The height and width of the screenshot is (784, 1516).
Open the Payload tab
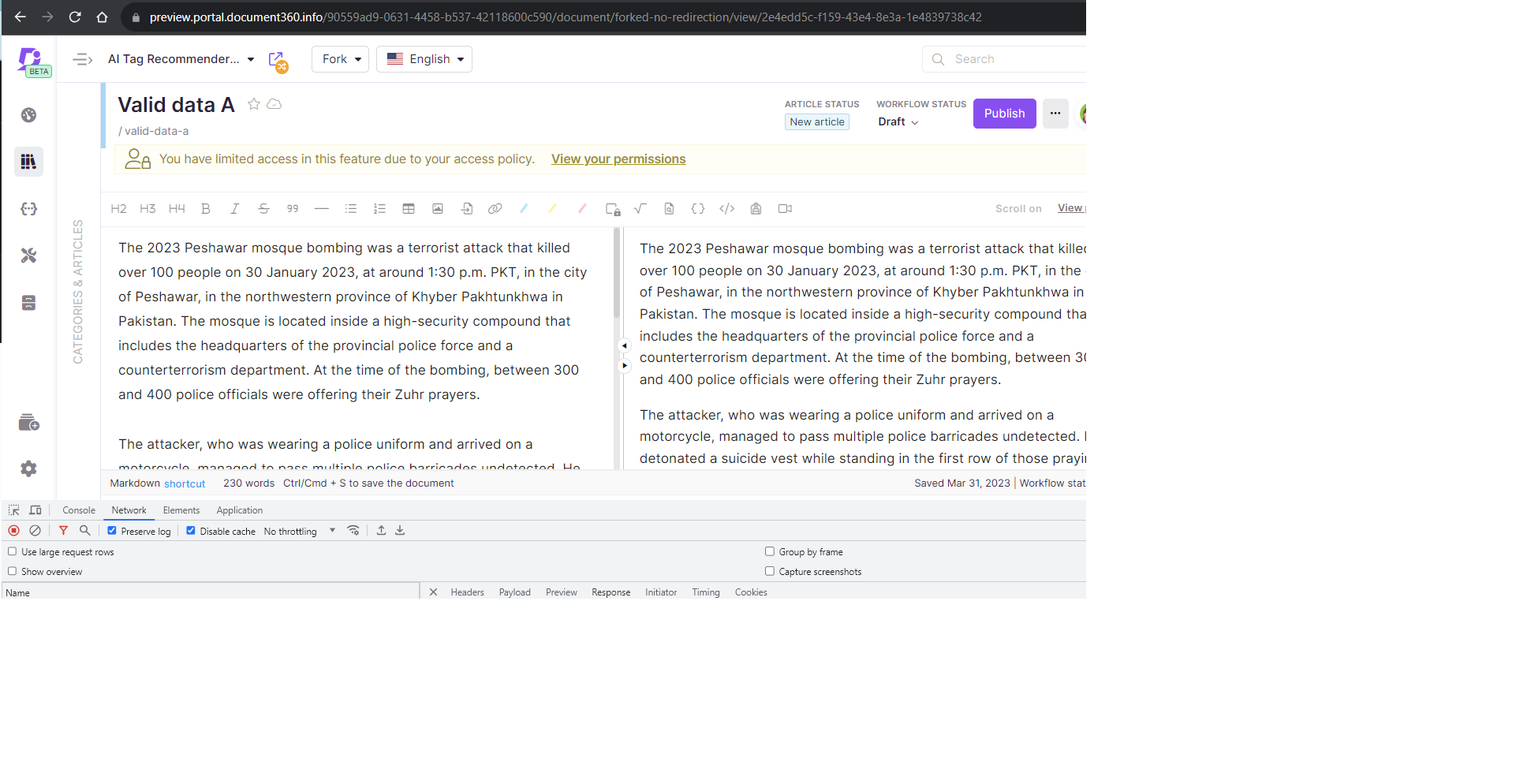click(515, 592)
